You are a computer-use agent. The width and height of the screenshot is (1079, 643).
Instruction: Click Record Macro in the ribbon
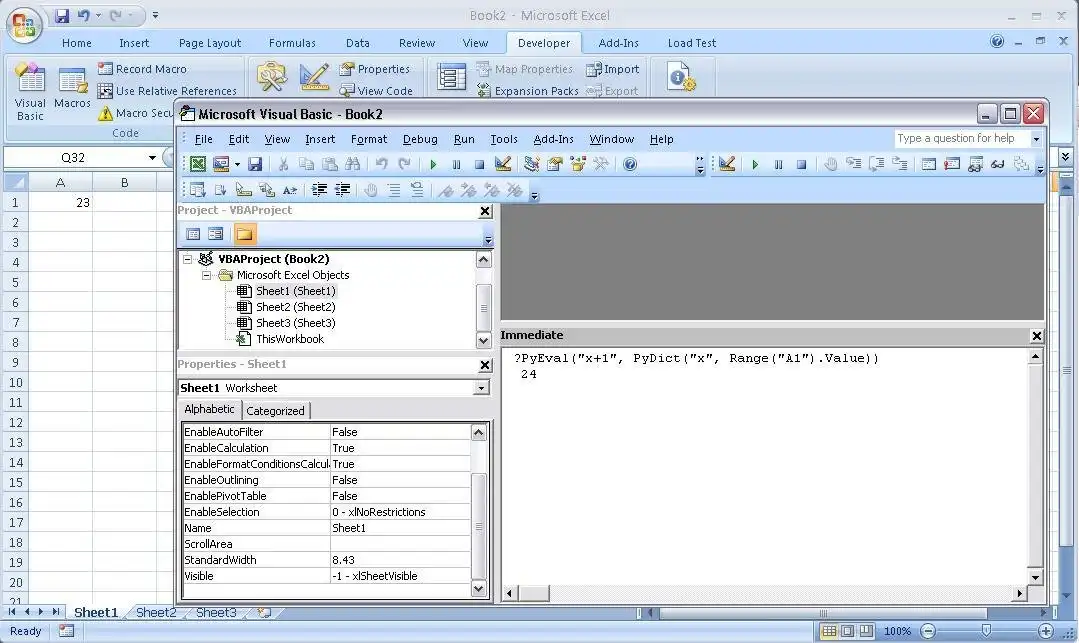(x=142, y=69)
